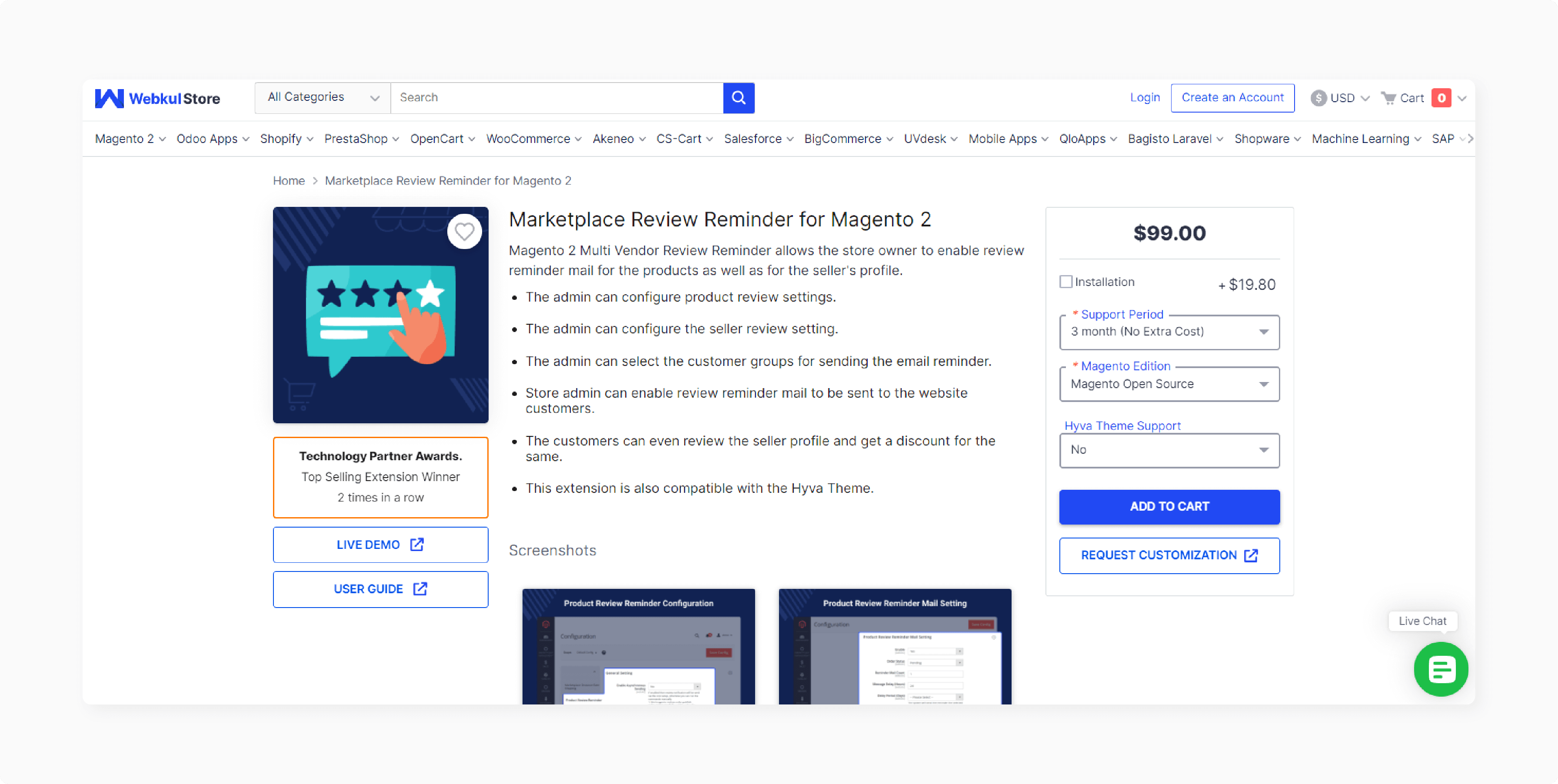Expand the WooCommerce menu
This screenshot has height=784, width=1558.
[534, 139]
